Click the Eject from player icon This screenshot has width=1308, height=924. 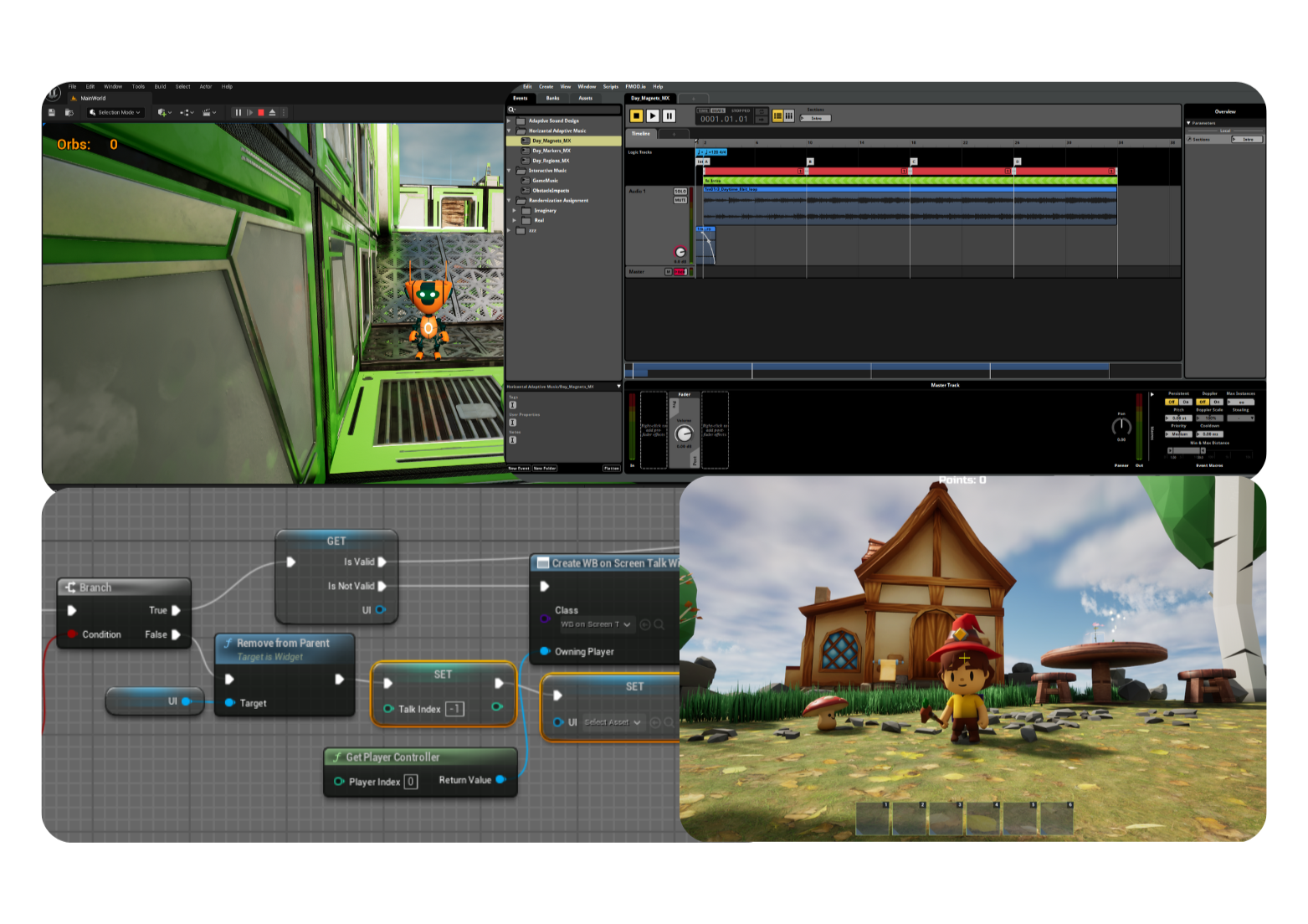(272, 112)
